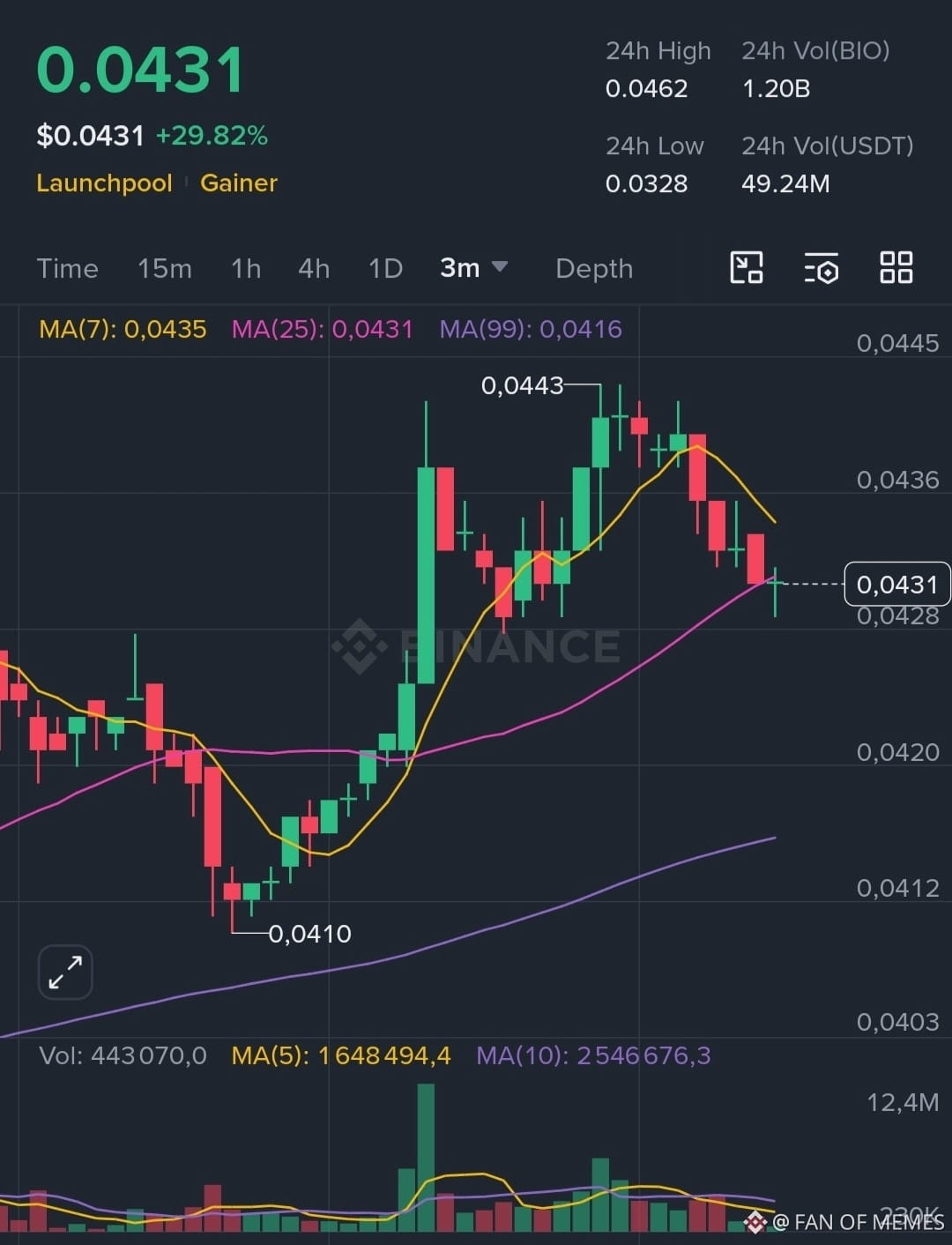Screen dimensions: 952x1245
Task: Click the volume MA(10): 2546676,3 label
Action: point(593,1055)
